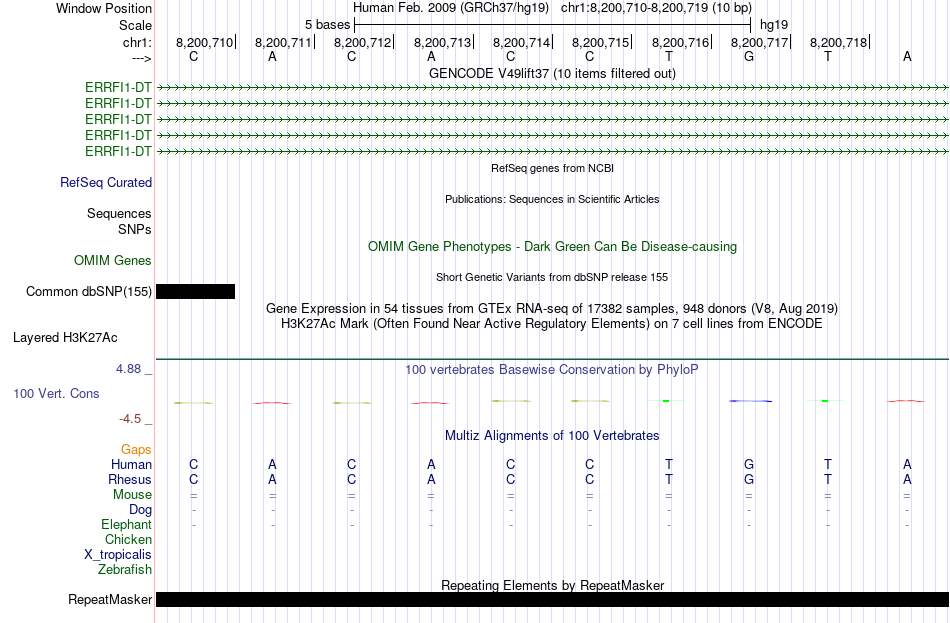Click the G base in the reference sequence row
950x623 pixels.
(749, 57)
